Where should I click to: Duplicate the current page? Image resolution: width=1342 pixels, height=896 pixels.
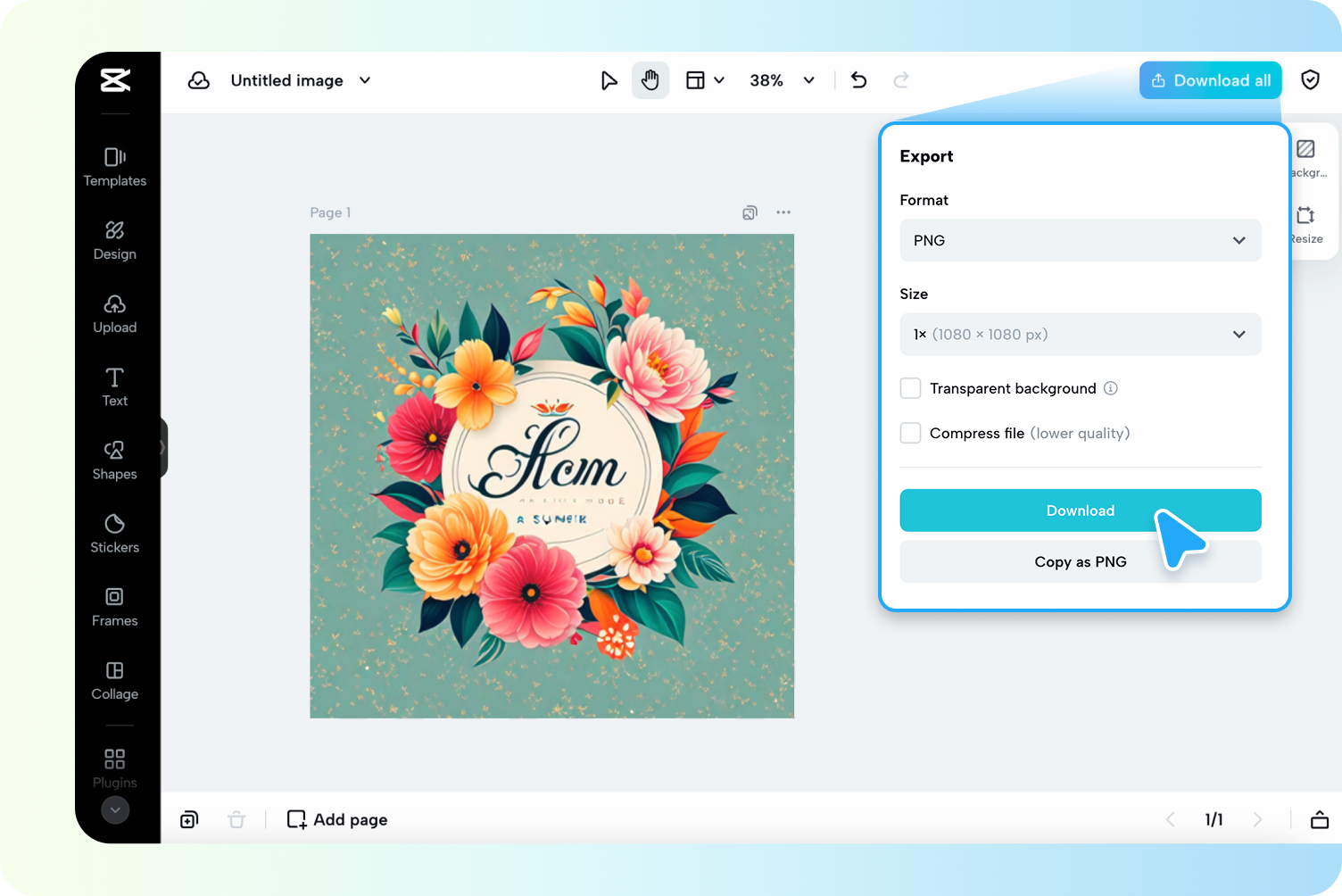(188, 819)
